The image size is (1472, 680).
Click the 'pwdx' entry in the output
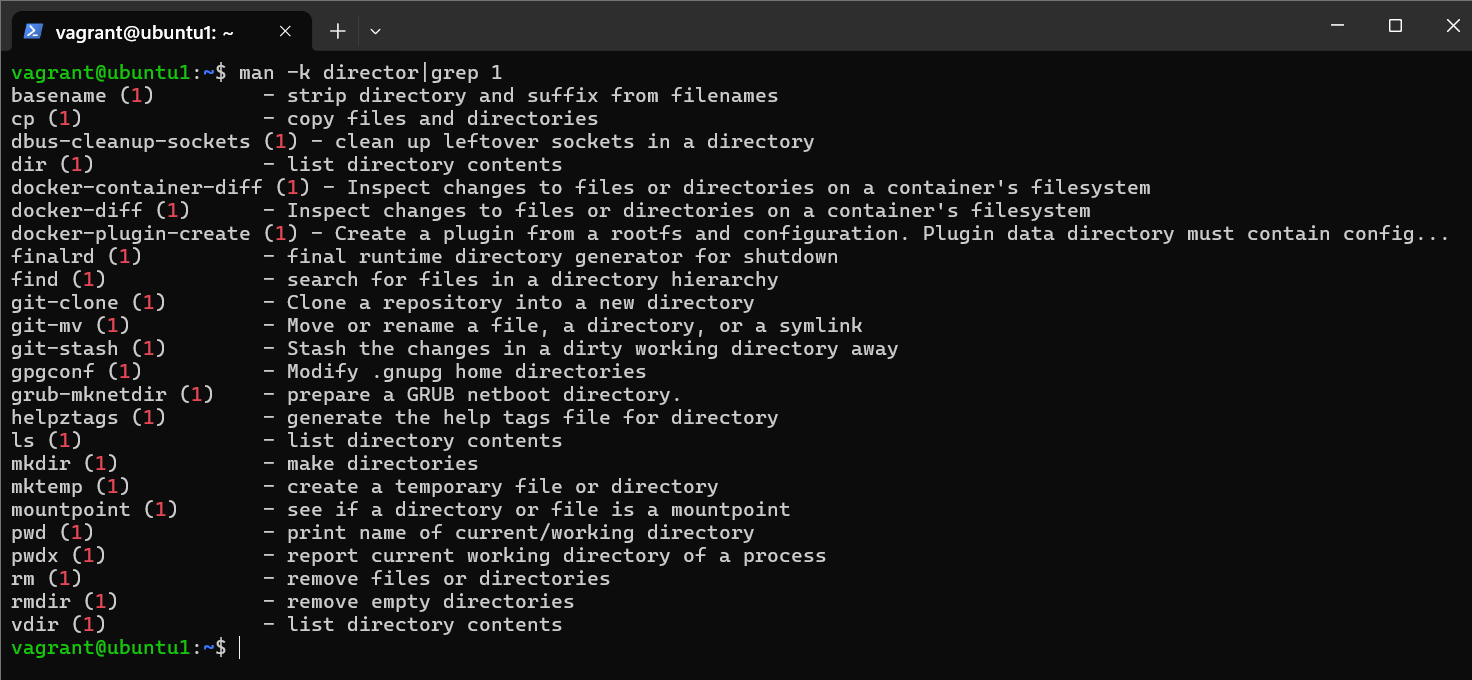click(34, 556)
